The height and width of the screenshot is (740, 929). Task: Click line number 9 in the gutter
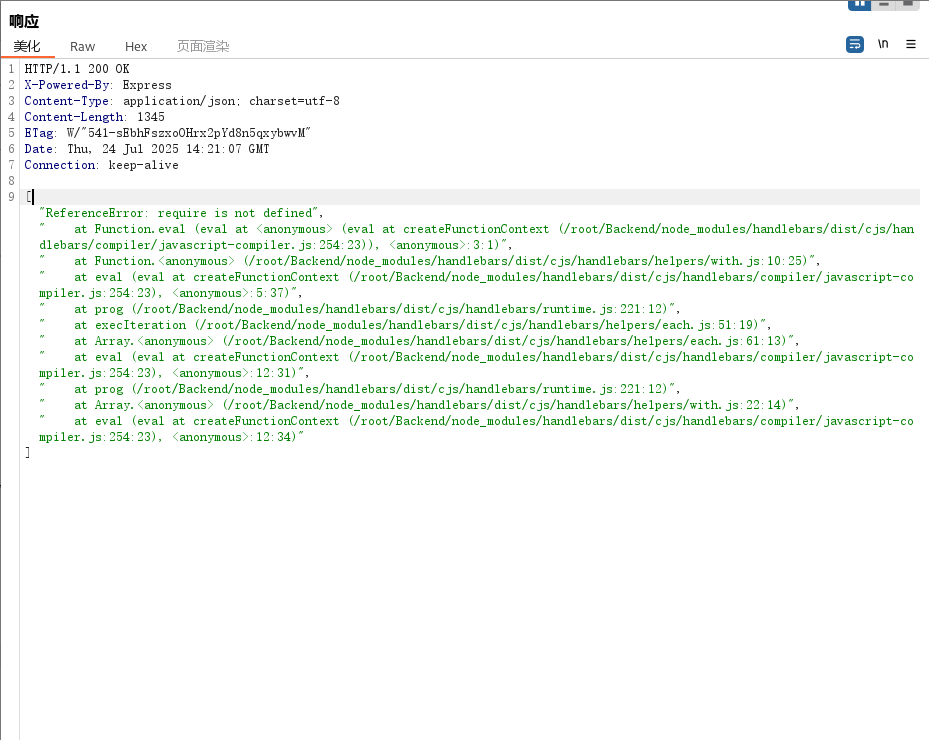(x=11, y=197)
